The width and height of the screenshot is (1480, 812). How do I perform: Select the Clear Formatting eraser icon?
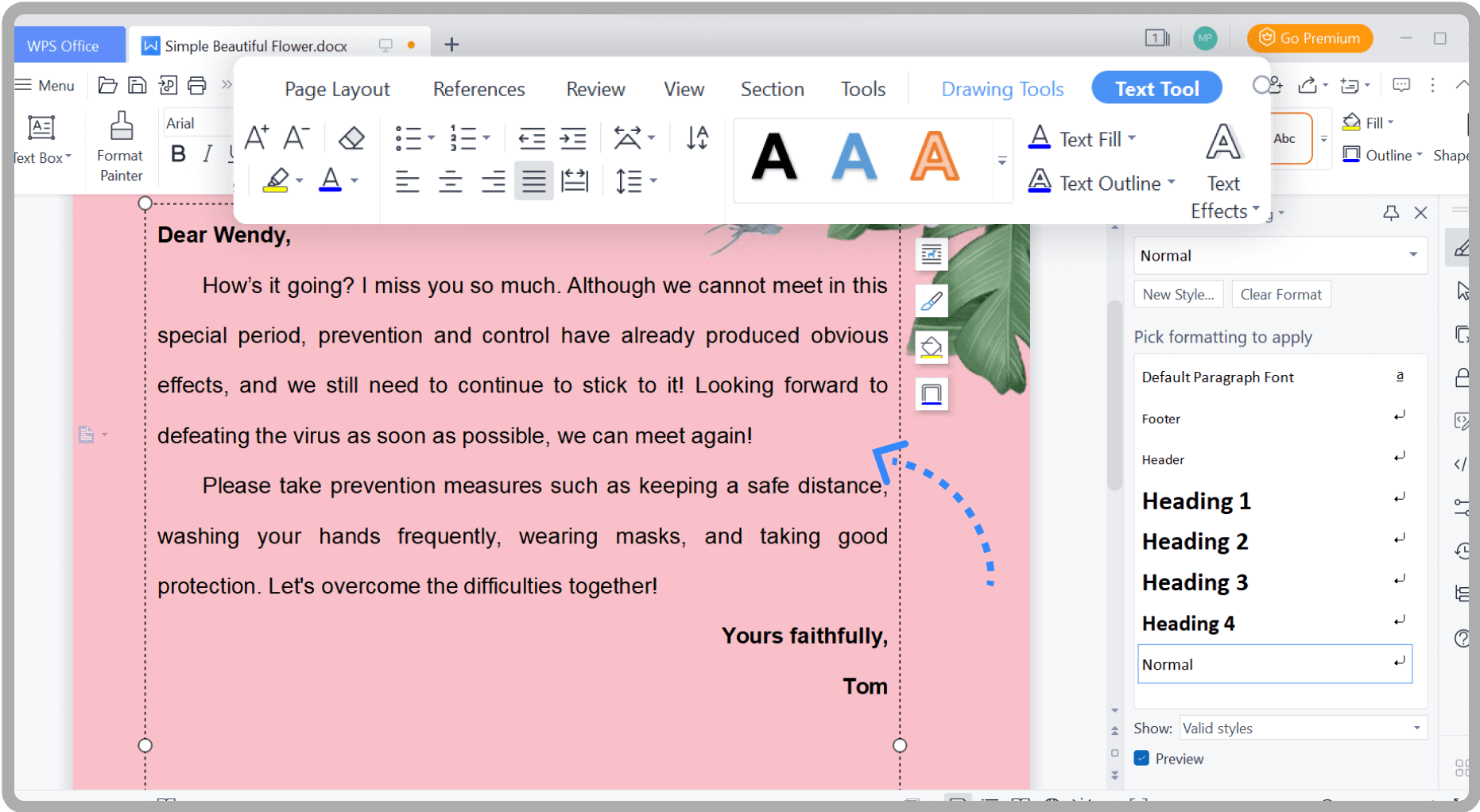click(x=350, y=137)
